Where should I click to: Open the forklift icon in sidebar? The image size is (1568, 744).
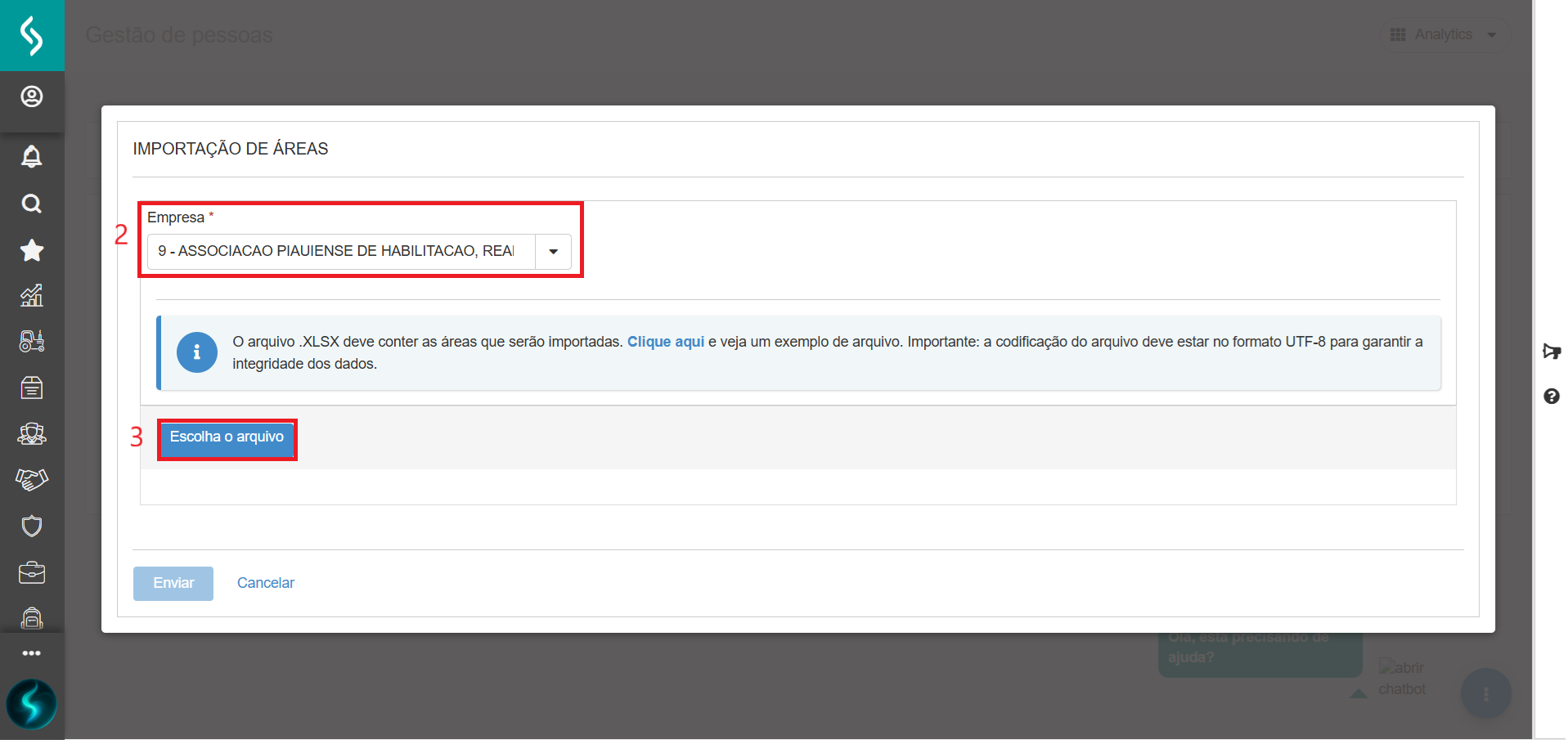pyautogui.click(x=32, y=341)
